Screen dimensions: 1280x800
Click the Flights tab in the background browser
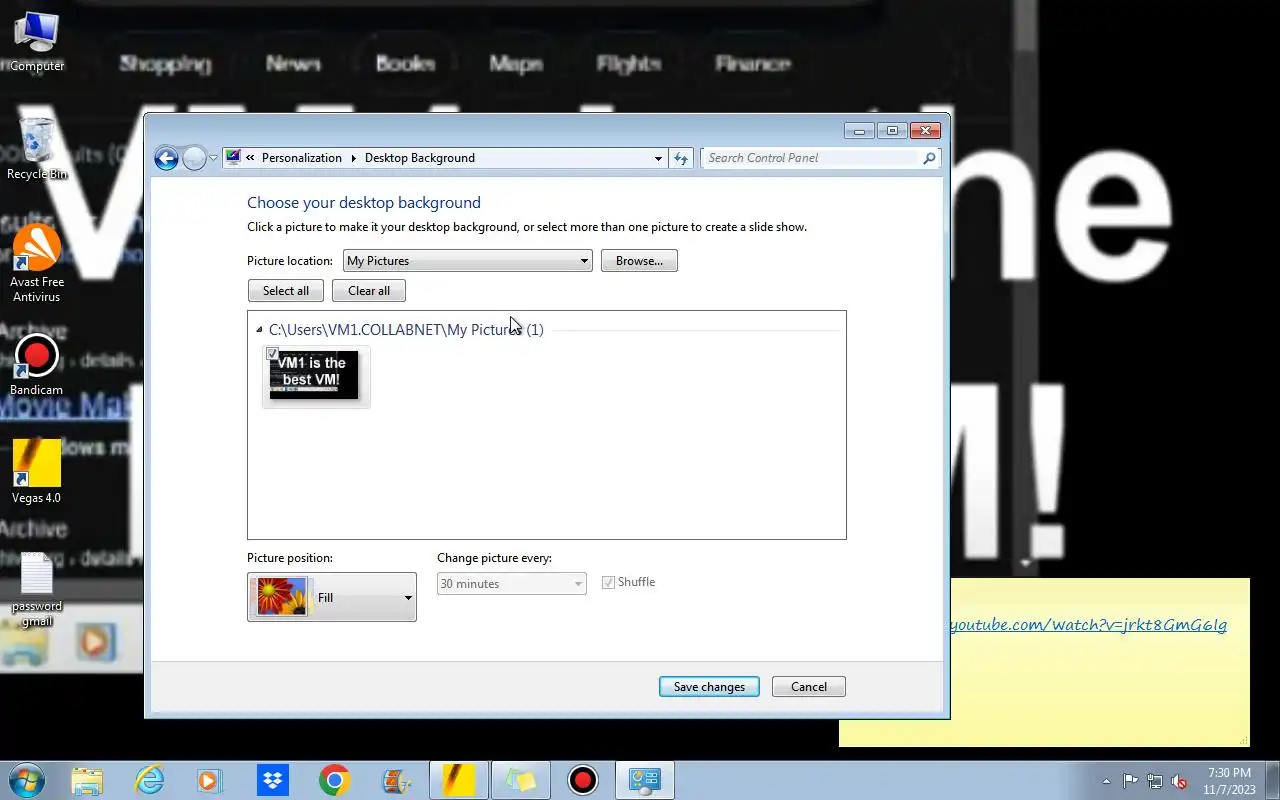[629, 64]
